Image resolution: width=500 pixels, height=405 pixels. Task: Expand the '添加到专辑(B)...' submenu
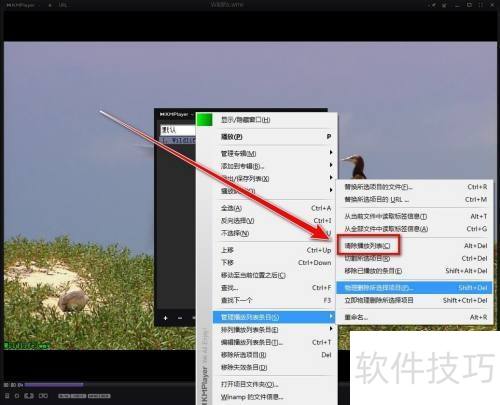275,166
